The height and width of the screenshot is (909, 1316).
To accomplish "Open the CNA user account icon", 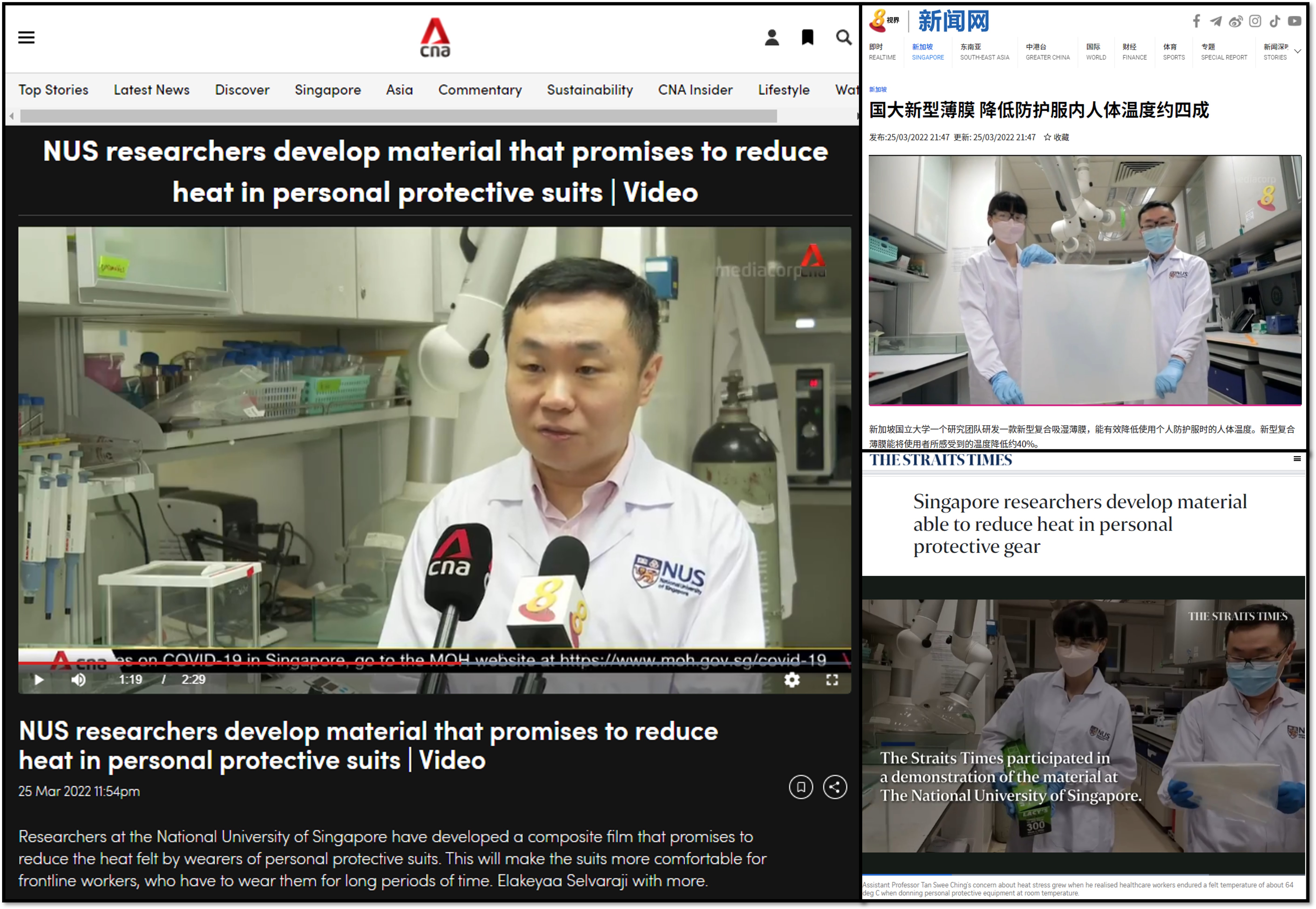I will tap(772, 37).
